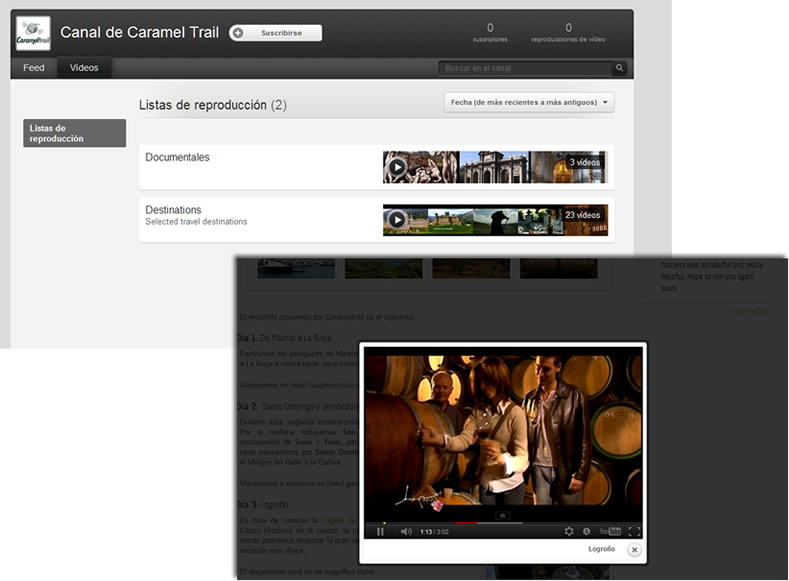This screenshot has height=581, width=789.
Task: Click the '23 vídeos' playlist thumbnail strip
Action: 495,220
